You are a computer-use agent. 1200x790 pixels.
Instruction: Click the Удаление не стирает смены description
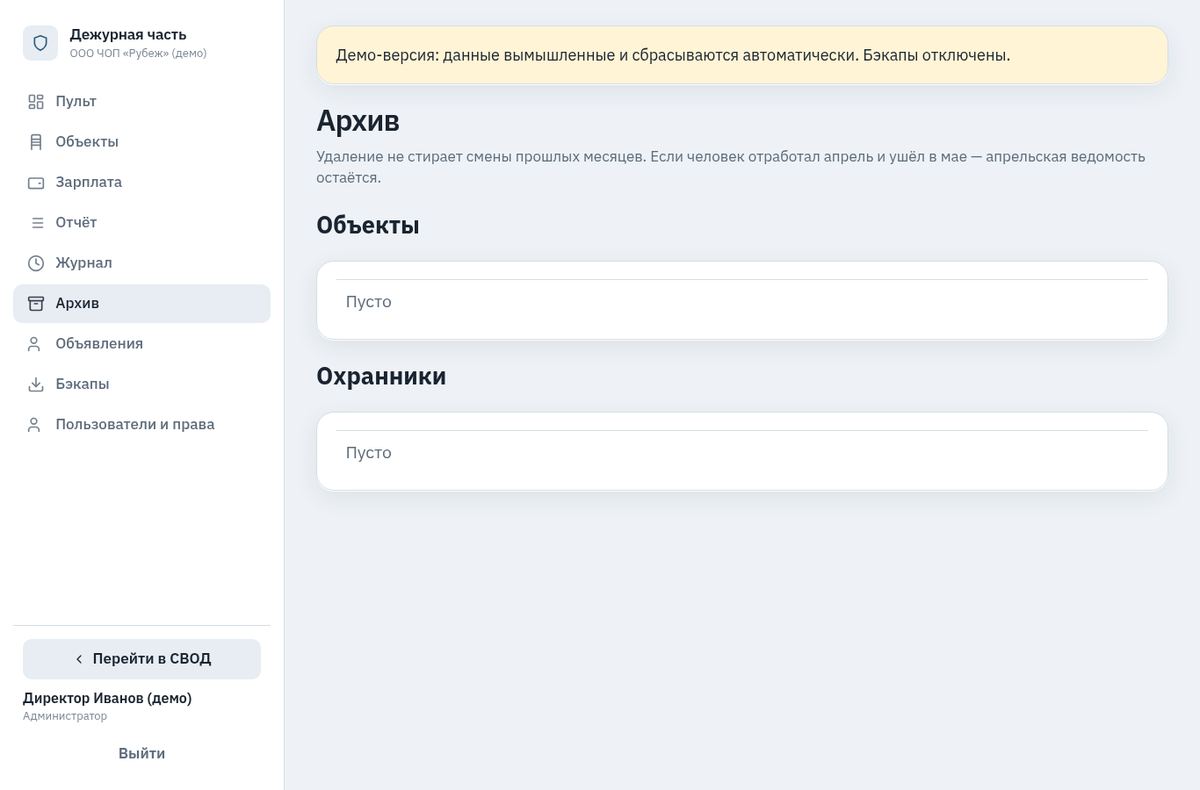click(731, 167)
